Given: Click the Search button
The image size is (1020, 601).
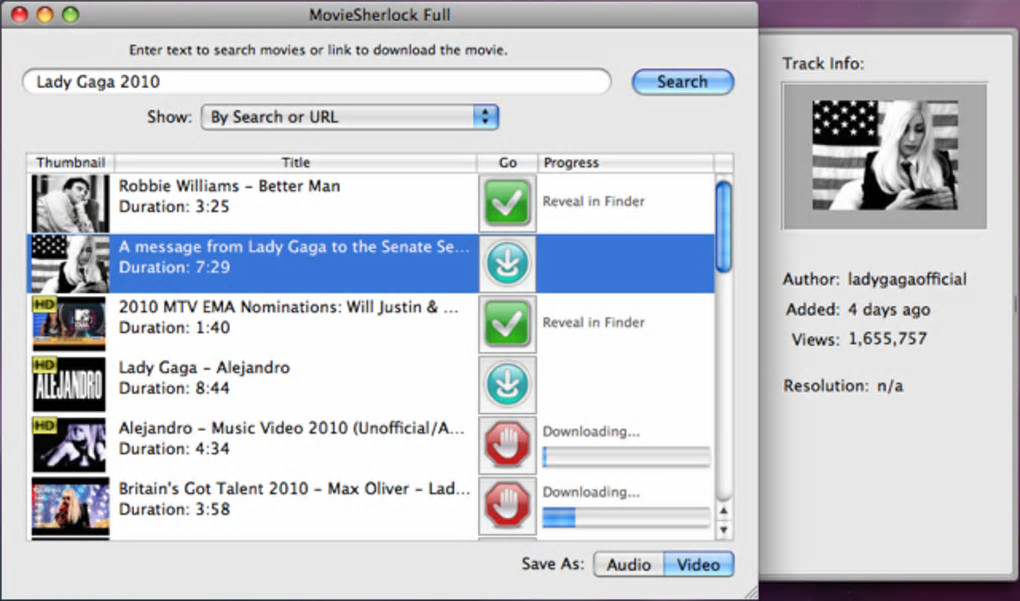Looking at the screenshot, I should pyautogui.click(x=682, y=82).
